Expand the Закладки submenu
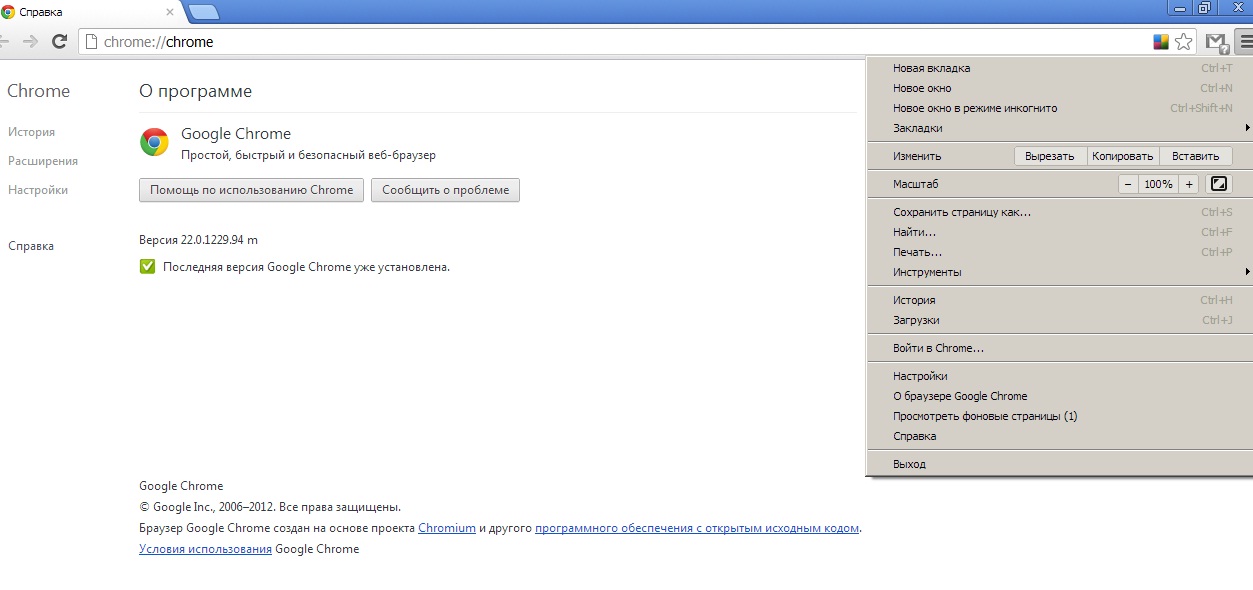 (1058, 128)
